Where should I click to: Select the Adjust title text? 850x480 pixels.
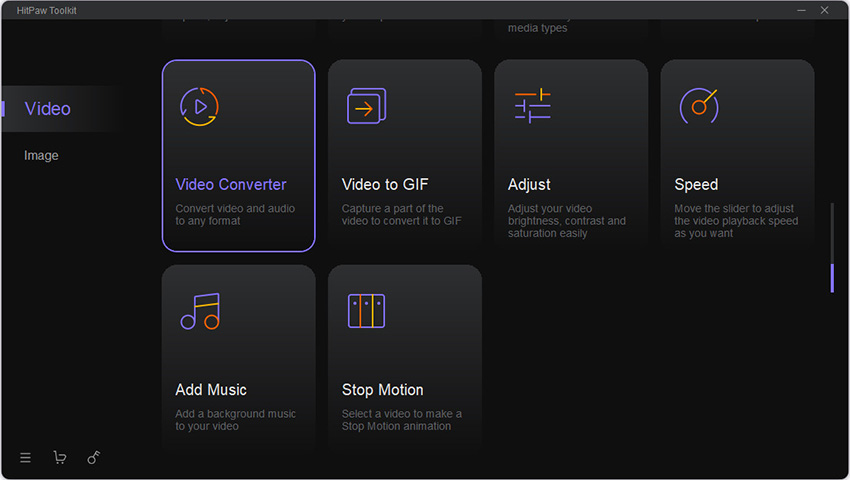click(x=529, y=184)
